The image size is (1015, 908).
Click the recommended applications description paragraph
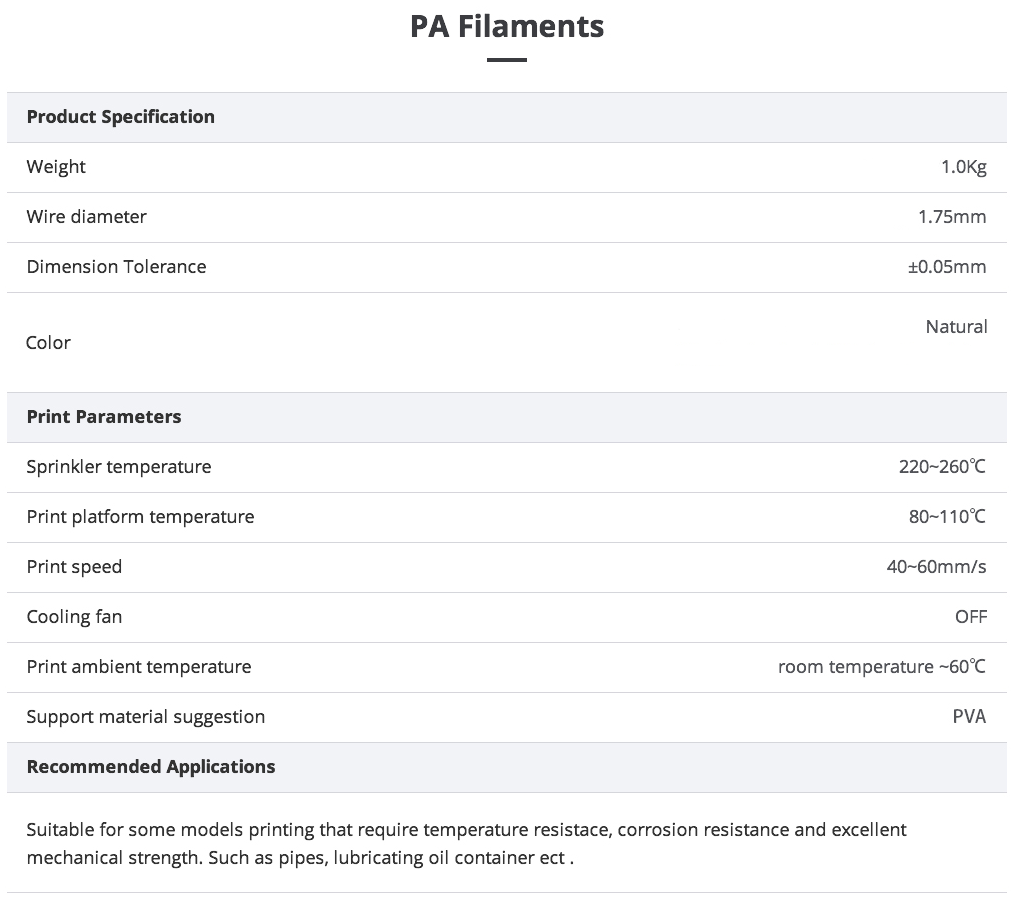coord(466,844)
